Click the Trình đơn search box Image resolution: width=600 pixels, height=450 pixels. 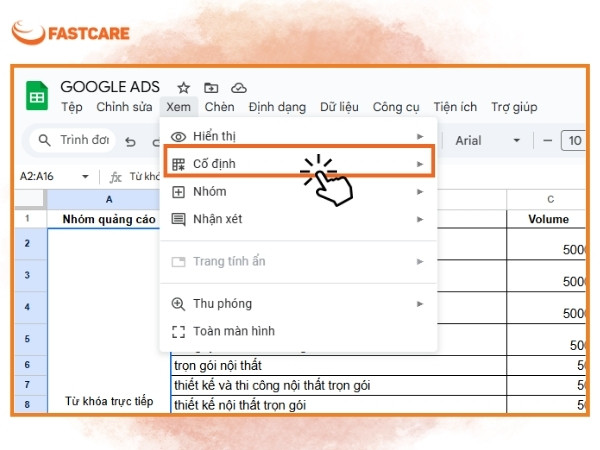73,140
